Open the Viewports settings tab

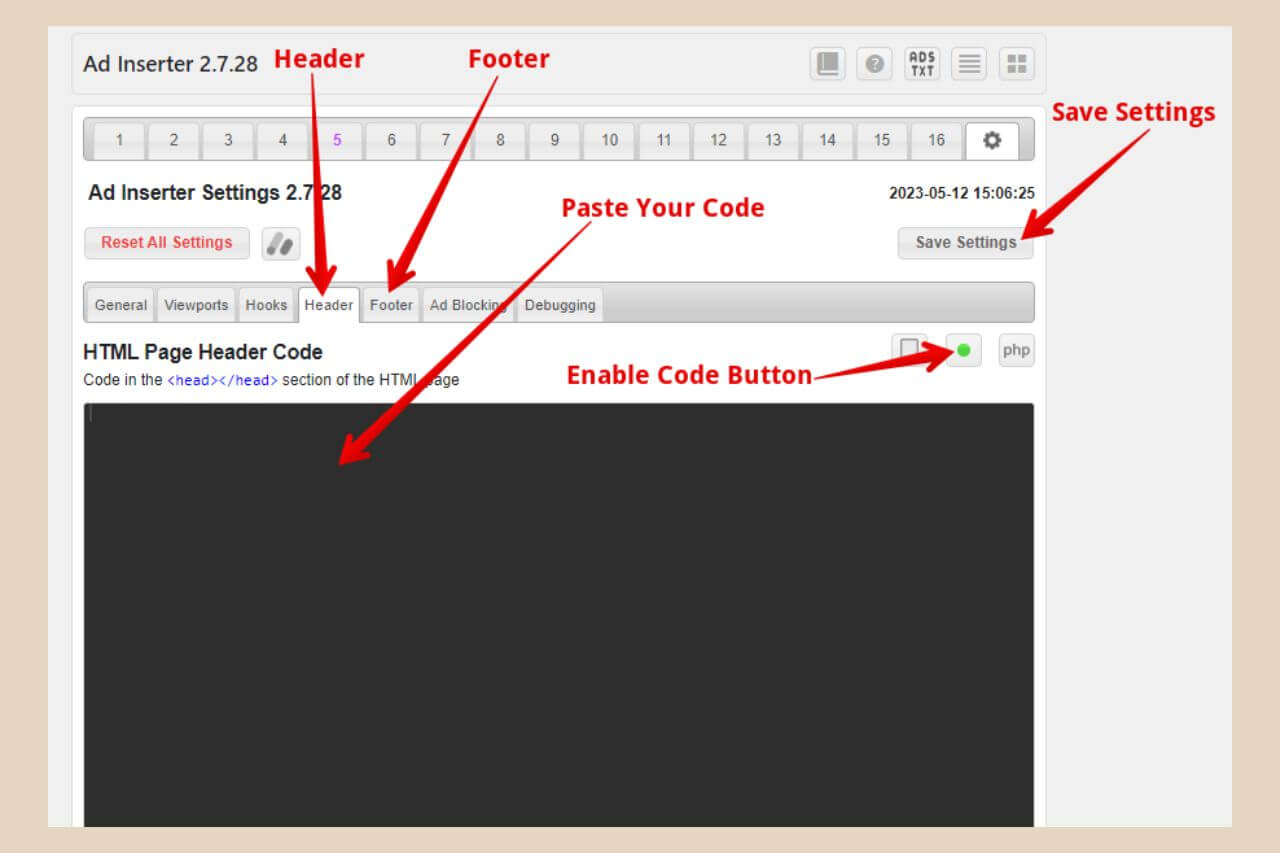tap(196, 305)
